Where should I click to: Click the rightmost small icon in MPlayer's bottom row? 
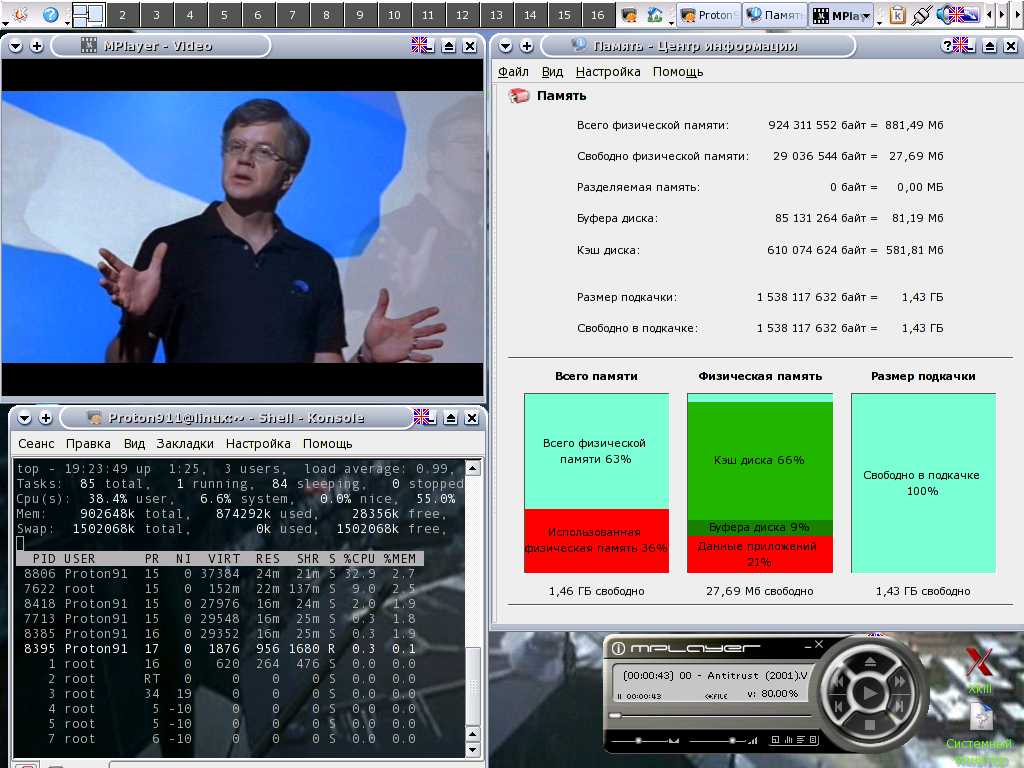(x=813, y=740)
